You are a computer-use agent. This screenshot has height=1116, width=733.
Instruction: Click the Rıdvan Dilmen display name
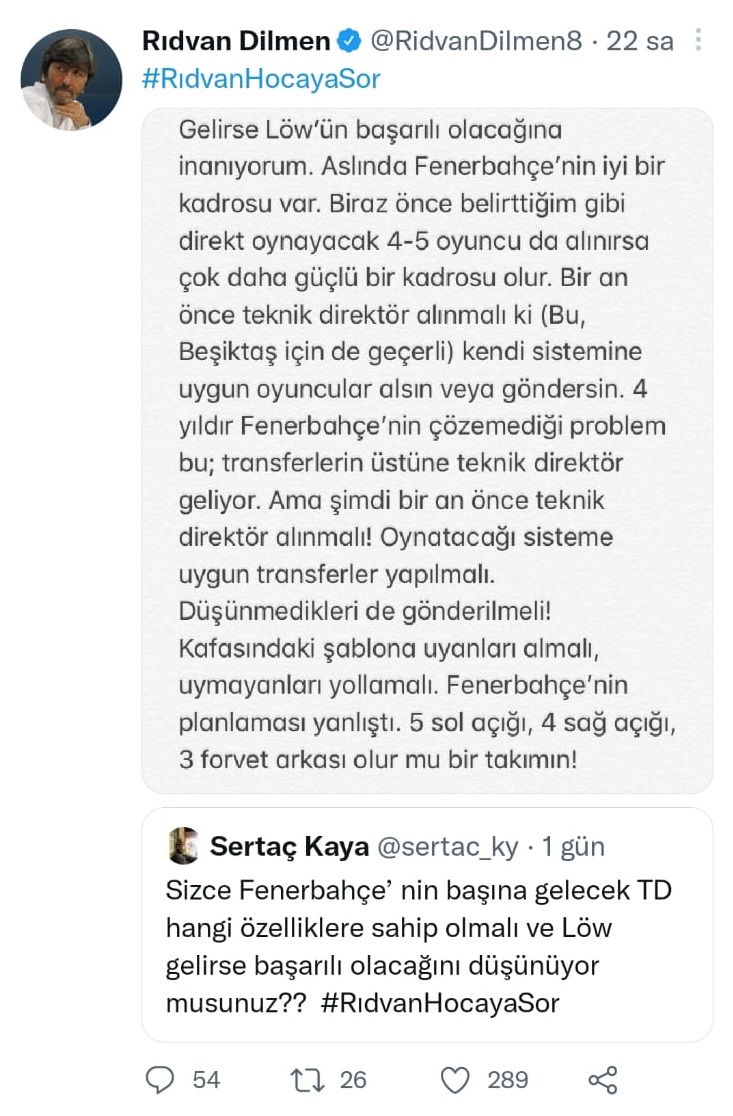pos(236,41)
